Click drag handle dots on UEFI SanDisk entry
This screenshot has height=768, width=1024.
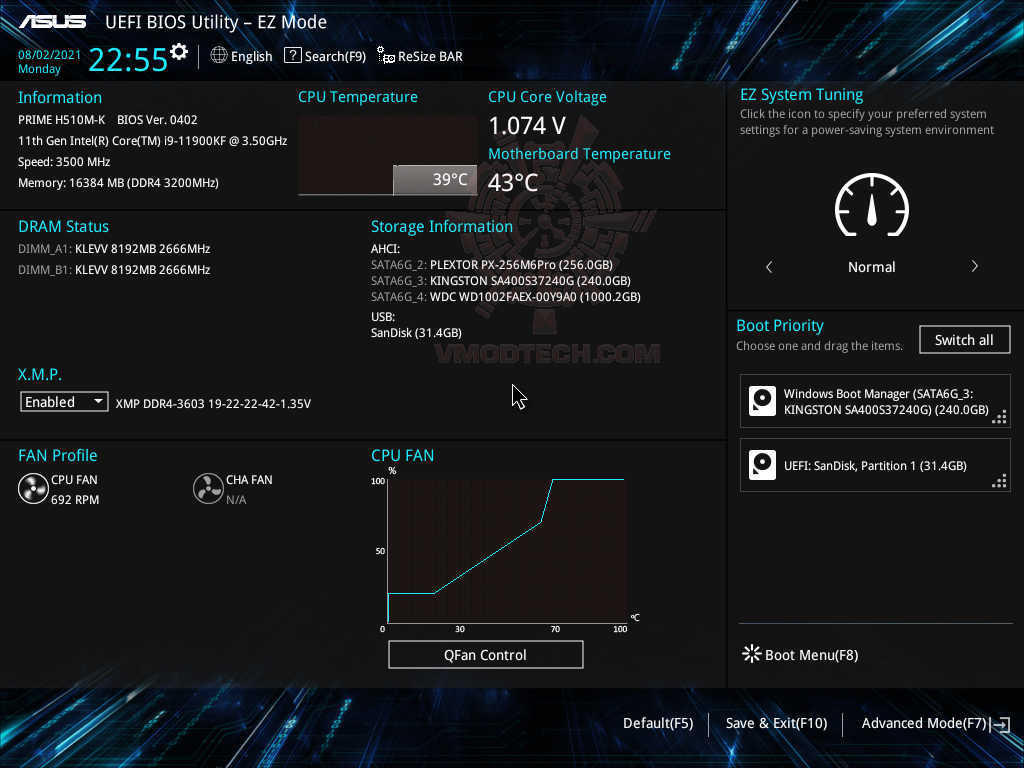999,481
